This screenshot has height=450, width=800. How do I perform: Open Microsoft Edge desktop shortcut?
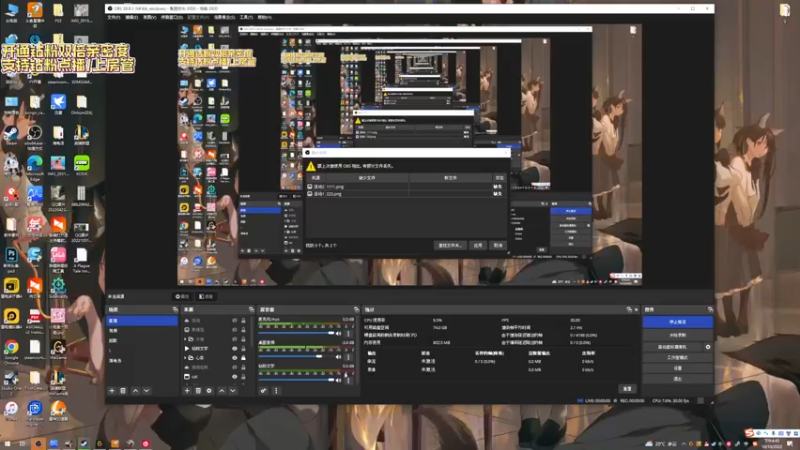(x=35, y=168)
